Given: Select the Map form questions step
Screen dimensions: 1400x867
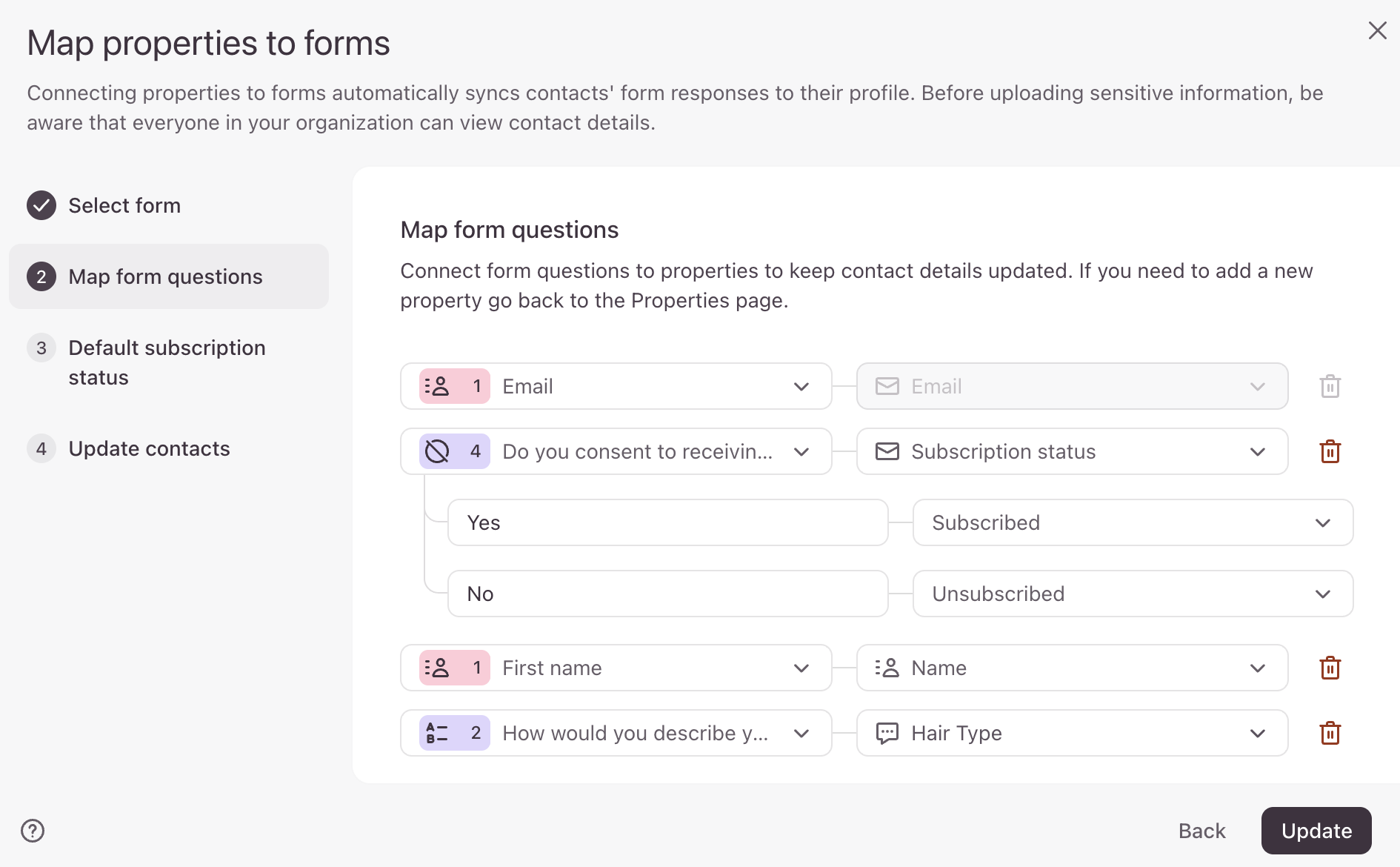Looking at the screenshot, I should coord(165,276).
